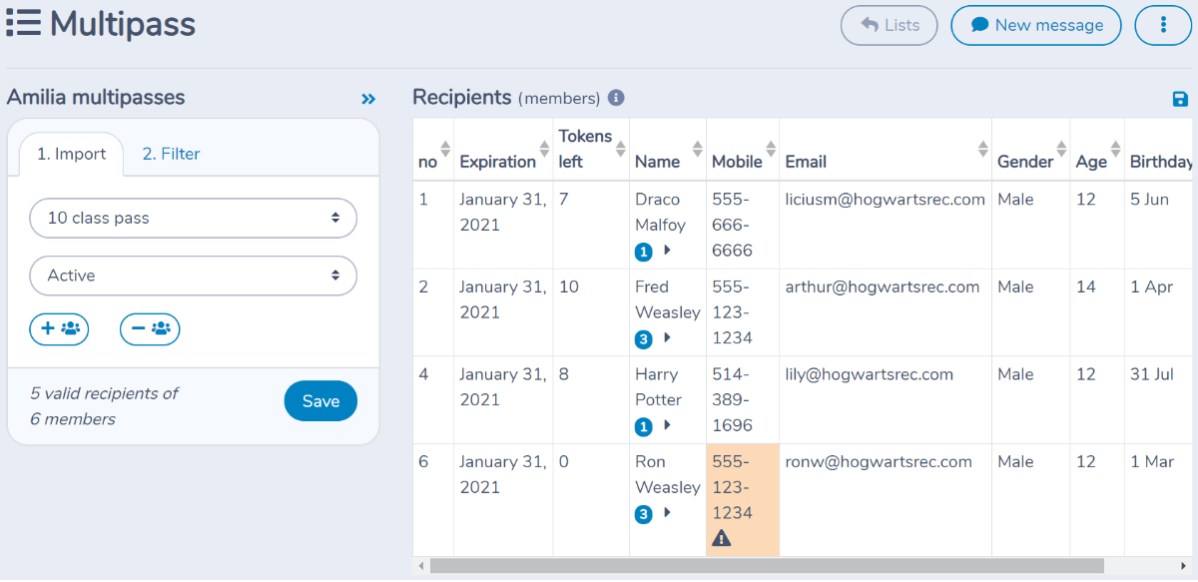Open the 10 class pass dropdown
This screenshot has height=582, width=1198.
tap(193, 218)
